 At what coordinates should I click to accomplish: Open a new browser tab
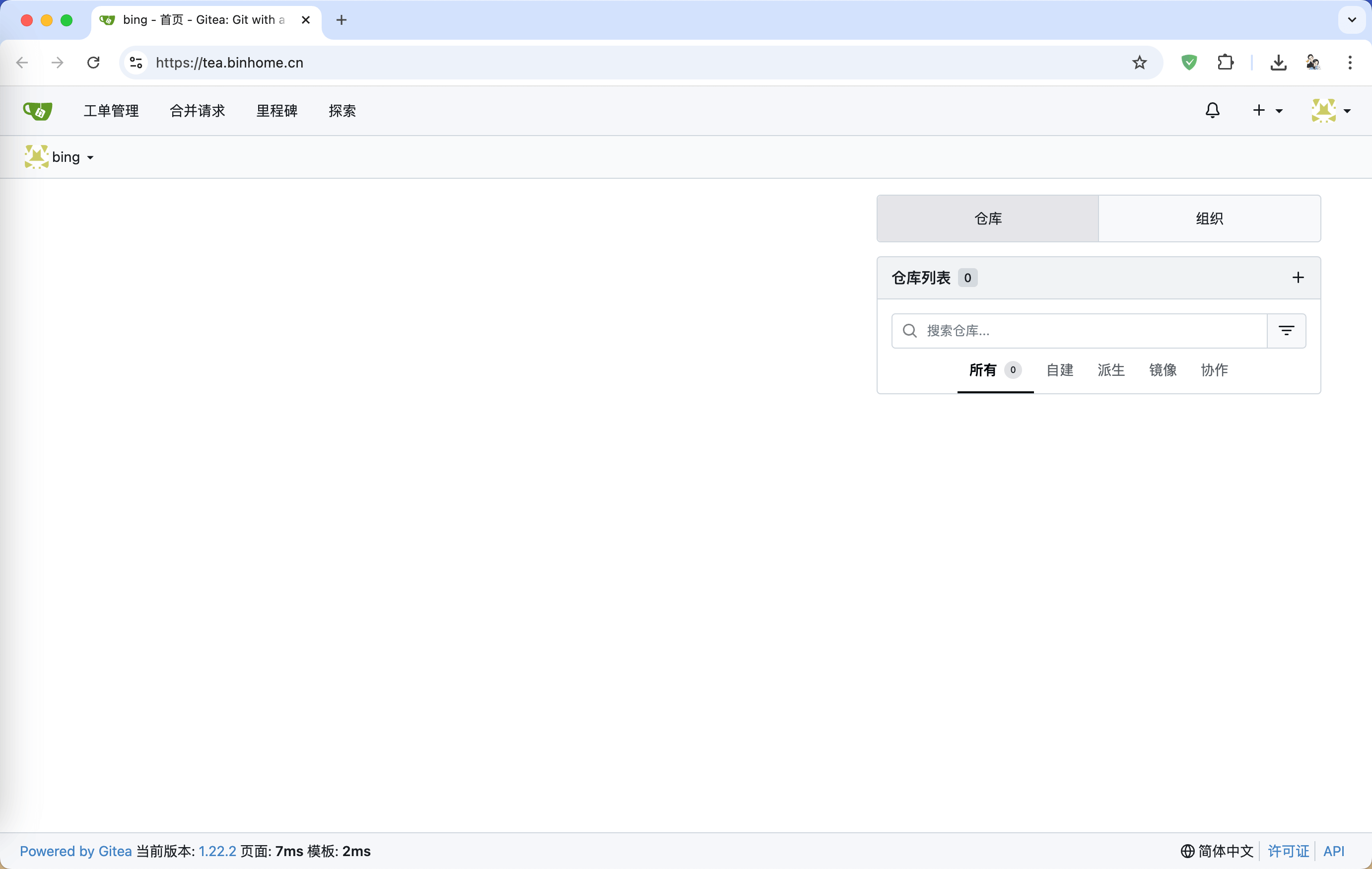[x=342, y=20]
